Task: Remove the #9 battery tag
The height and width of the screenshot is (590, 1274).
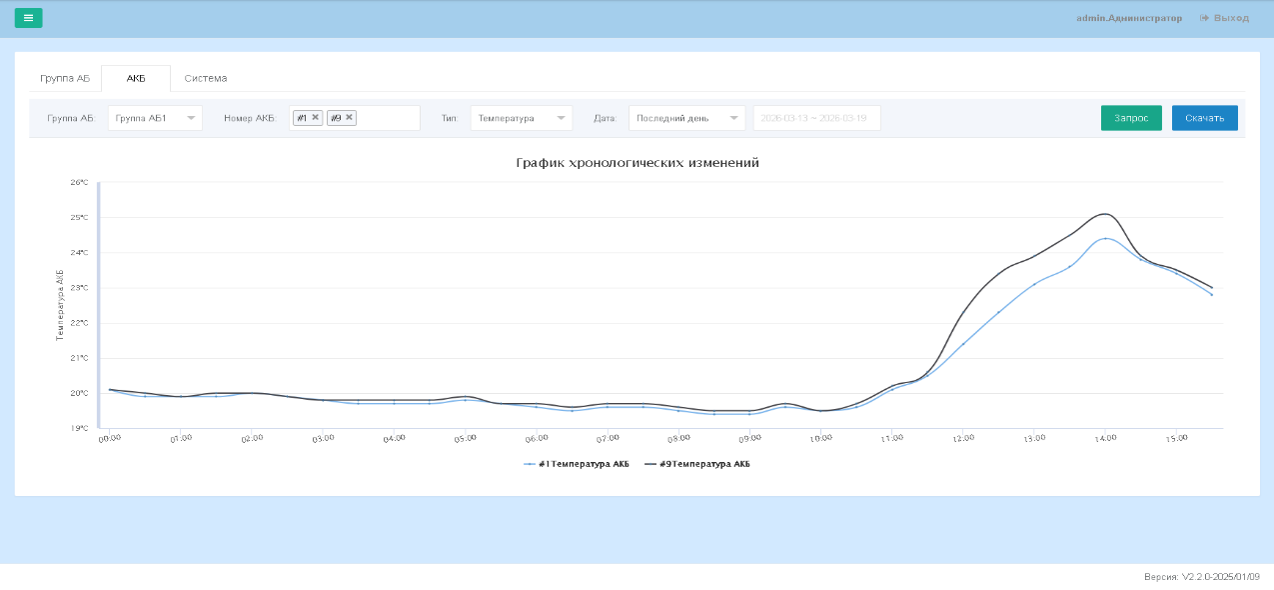Action: (x=349, y=117)
